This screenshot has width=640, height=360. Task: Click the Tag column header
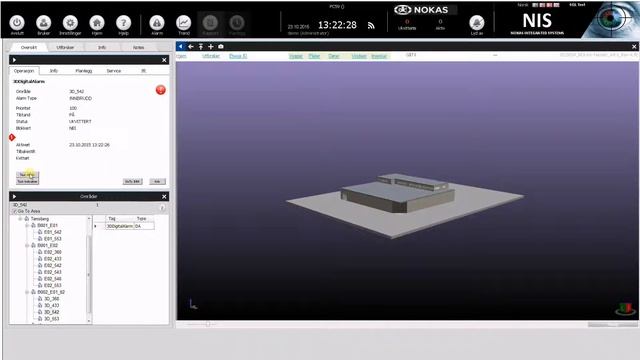click(112, 219)
